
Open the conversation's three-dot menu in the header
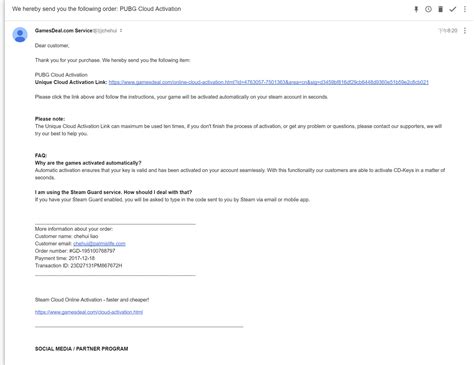pos(465,9)
